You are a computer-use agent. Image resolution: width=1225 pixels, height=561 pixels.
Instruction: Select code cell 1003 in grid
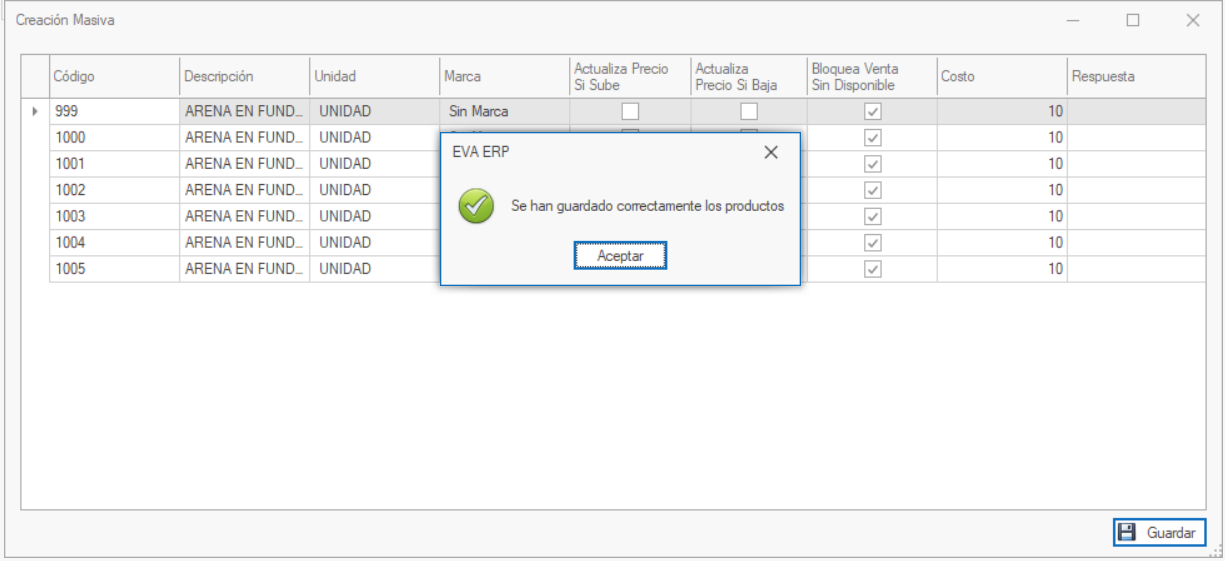click(114, 216)
